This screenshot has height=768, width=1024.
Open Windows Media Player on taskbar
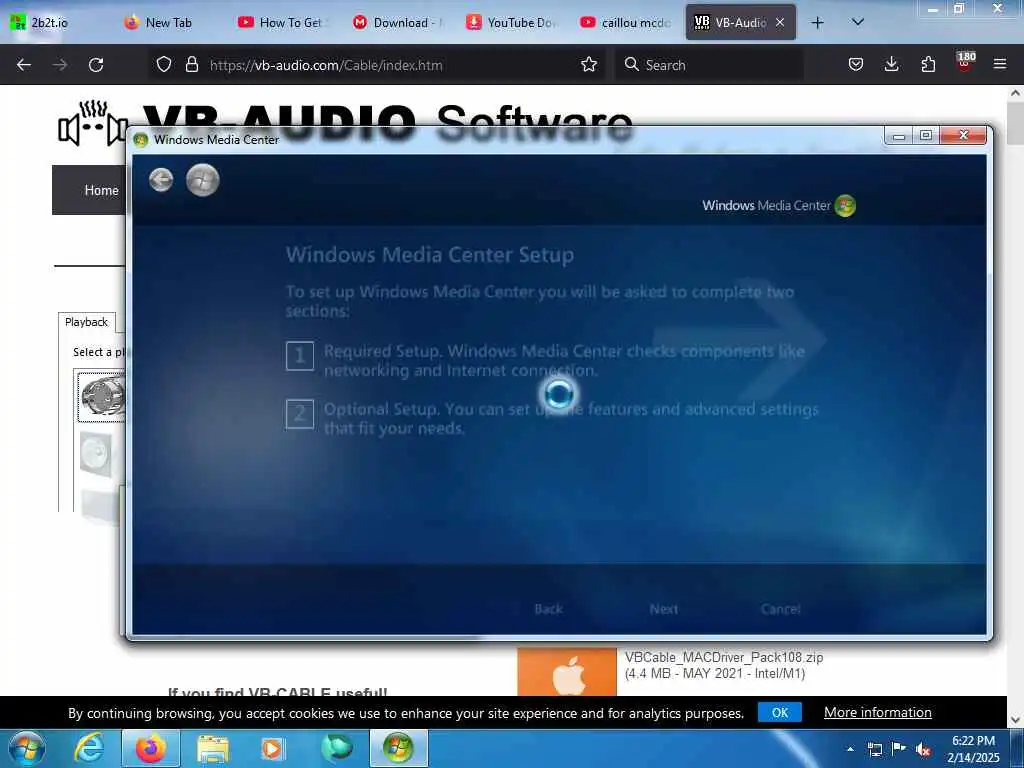(x=272, y=748)
